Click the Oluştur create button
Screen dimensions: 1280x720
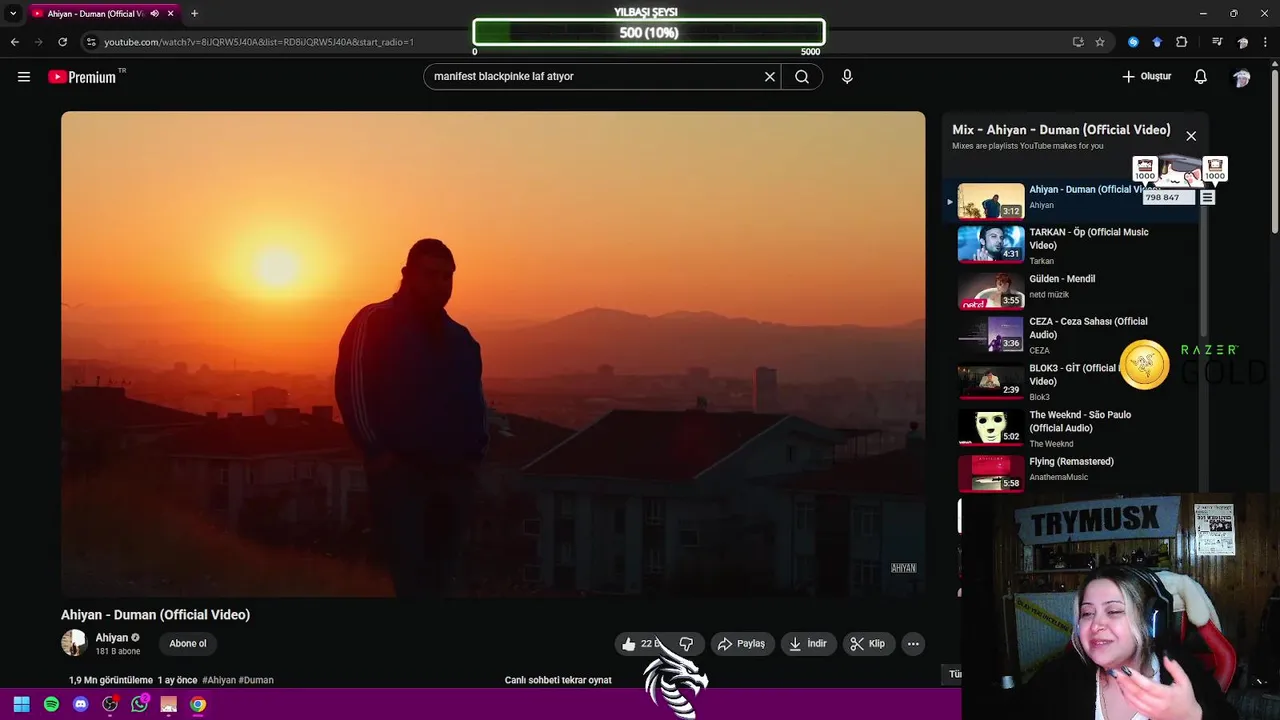tap(1146, 77)
